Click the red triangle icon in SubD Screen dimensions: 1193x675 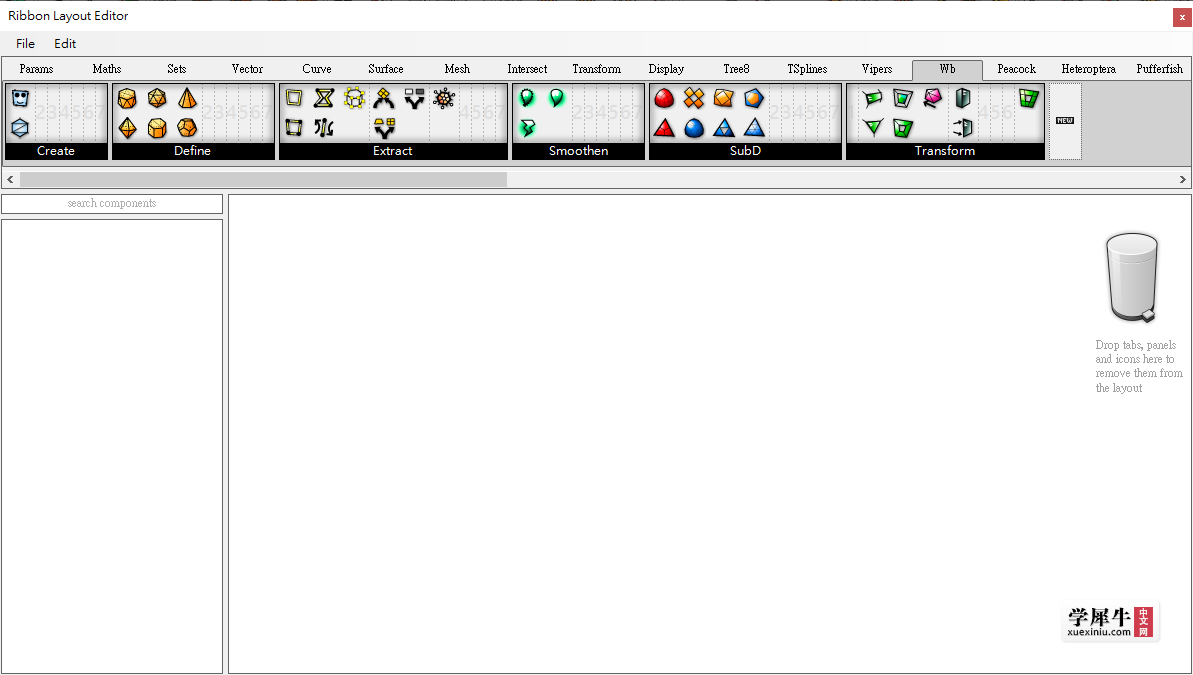(x=664, y=128)
